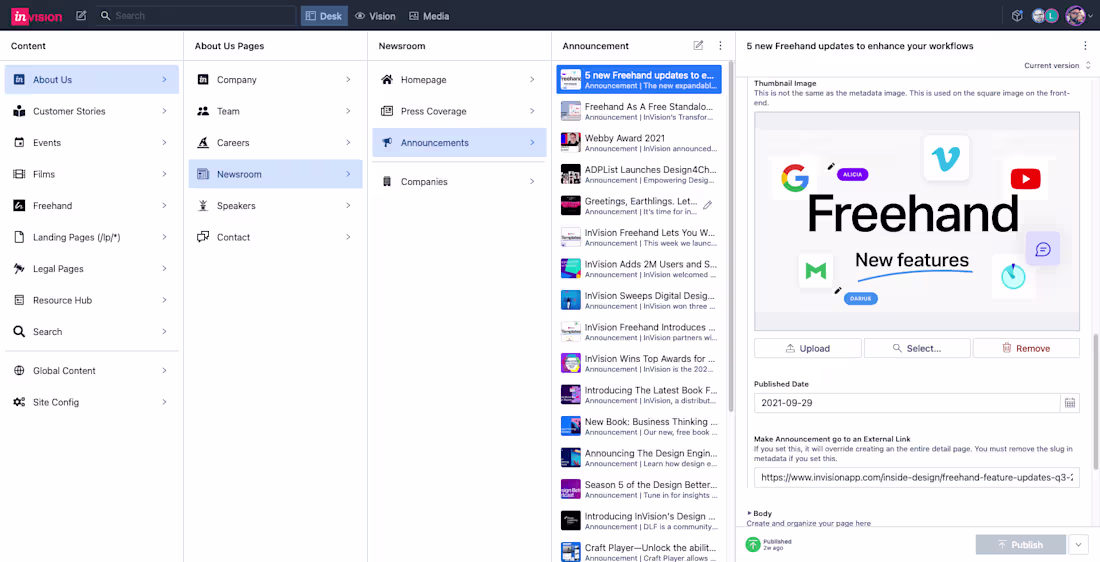
Task: Click the Films icon
Action: [x=20, y=174]
